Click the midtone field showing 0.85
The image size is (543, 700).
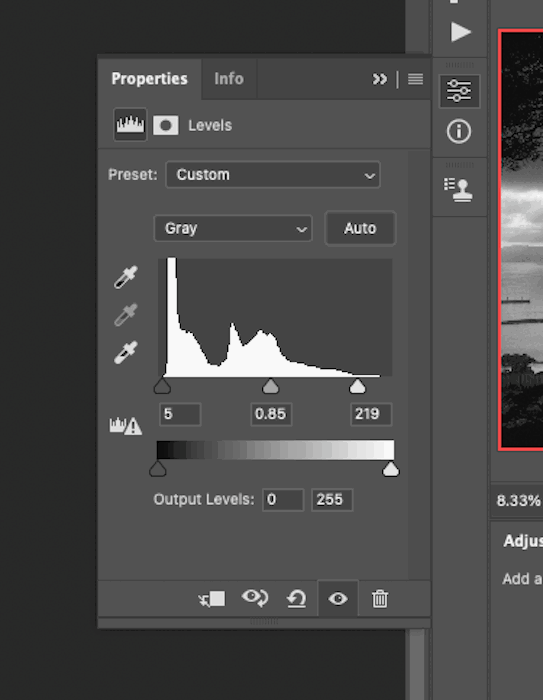271,414
